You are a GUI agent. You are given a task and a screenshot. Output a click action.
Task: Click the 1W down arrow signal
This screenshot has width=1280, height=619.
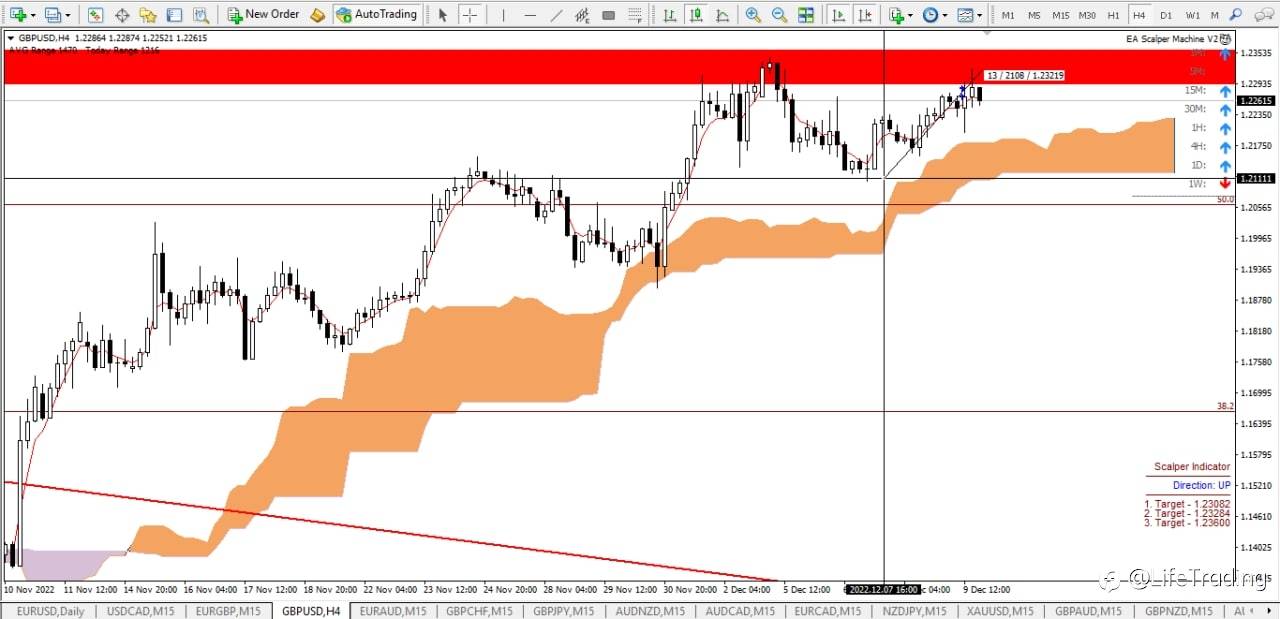[x=1225, y=184]
